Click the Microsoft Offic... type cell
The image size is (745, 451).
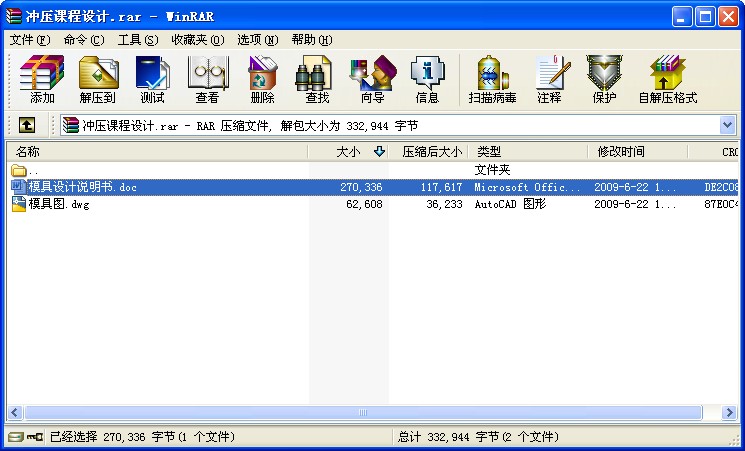(x=527, y=187)
